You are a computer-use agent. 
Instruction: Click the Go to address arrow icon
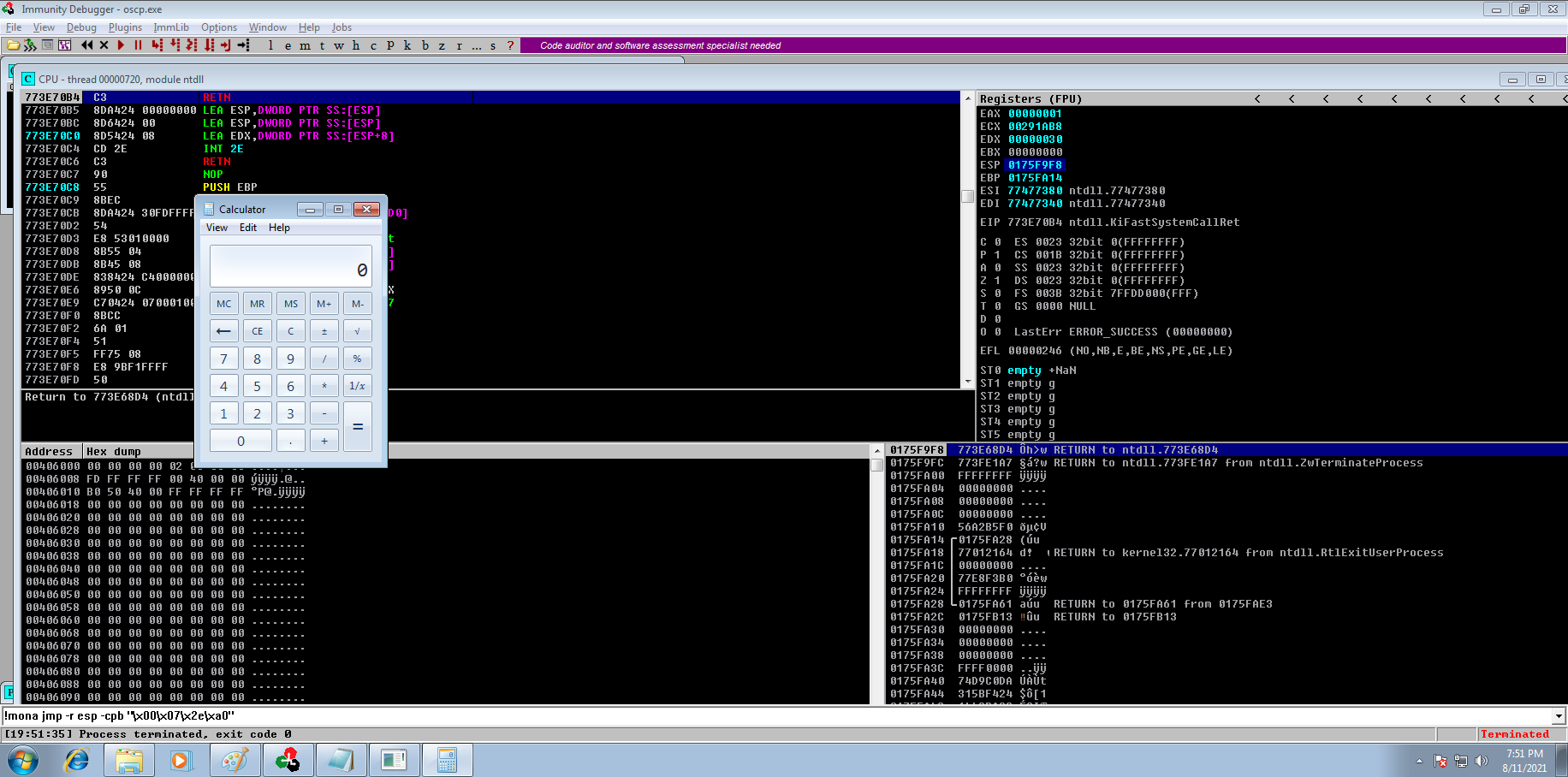[244, 45]
